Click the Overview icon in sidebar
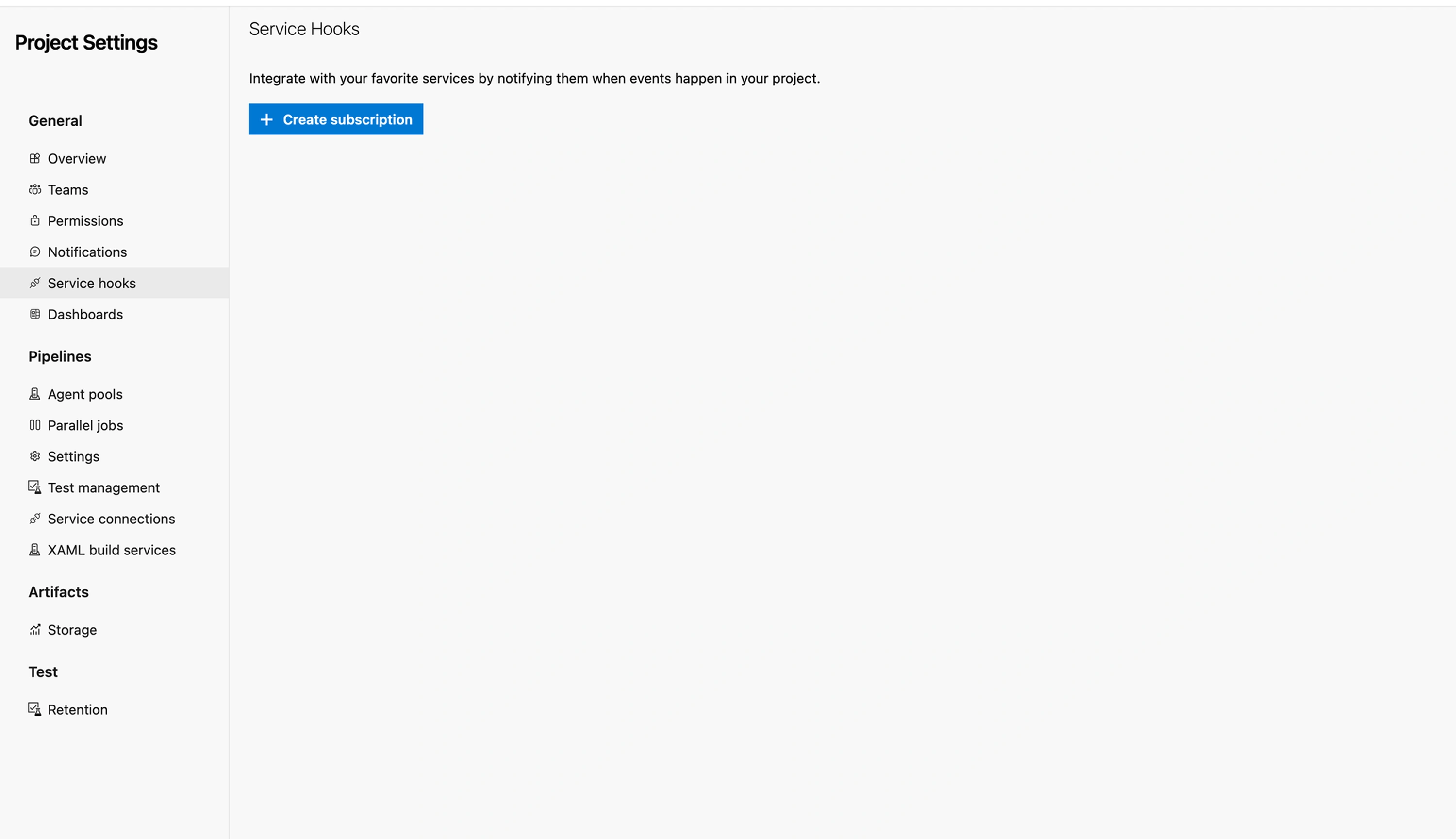The image size is (1456, 839). coord(34,158)
